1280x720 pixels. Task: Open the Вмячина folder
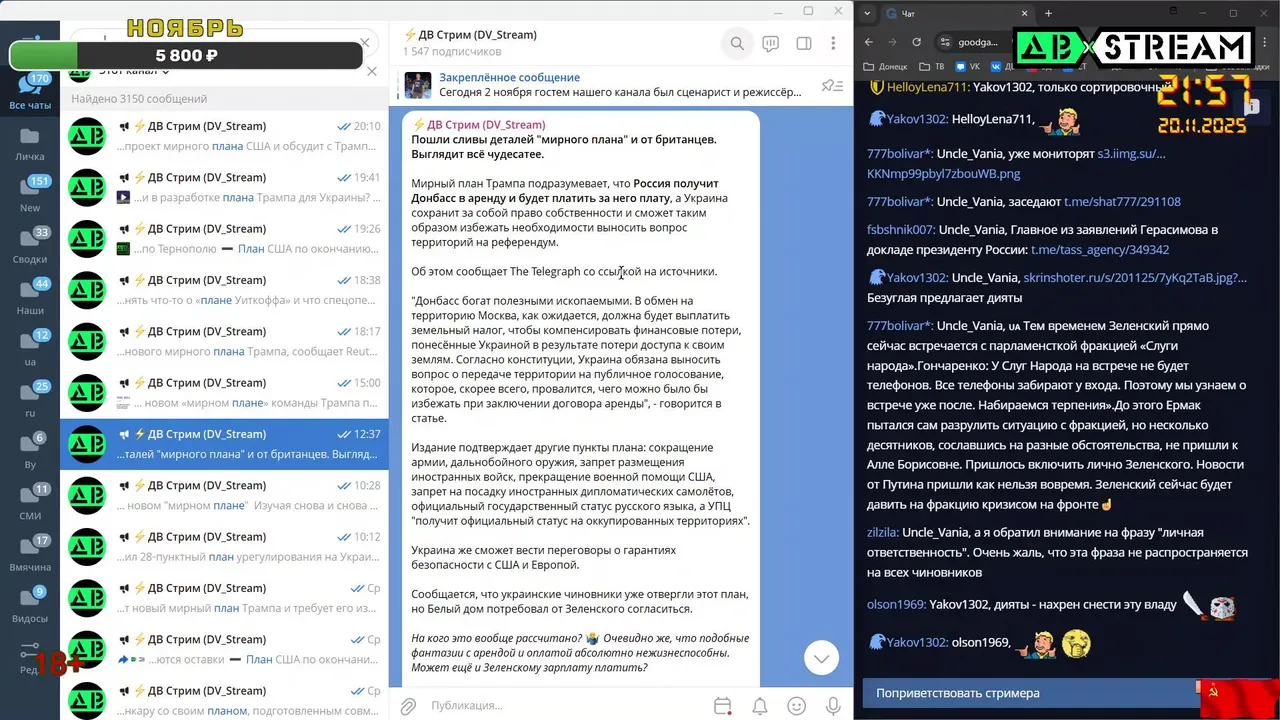pos(30,554)
